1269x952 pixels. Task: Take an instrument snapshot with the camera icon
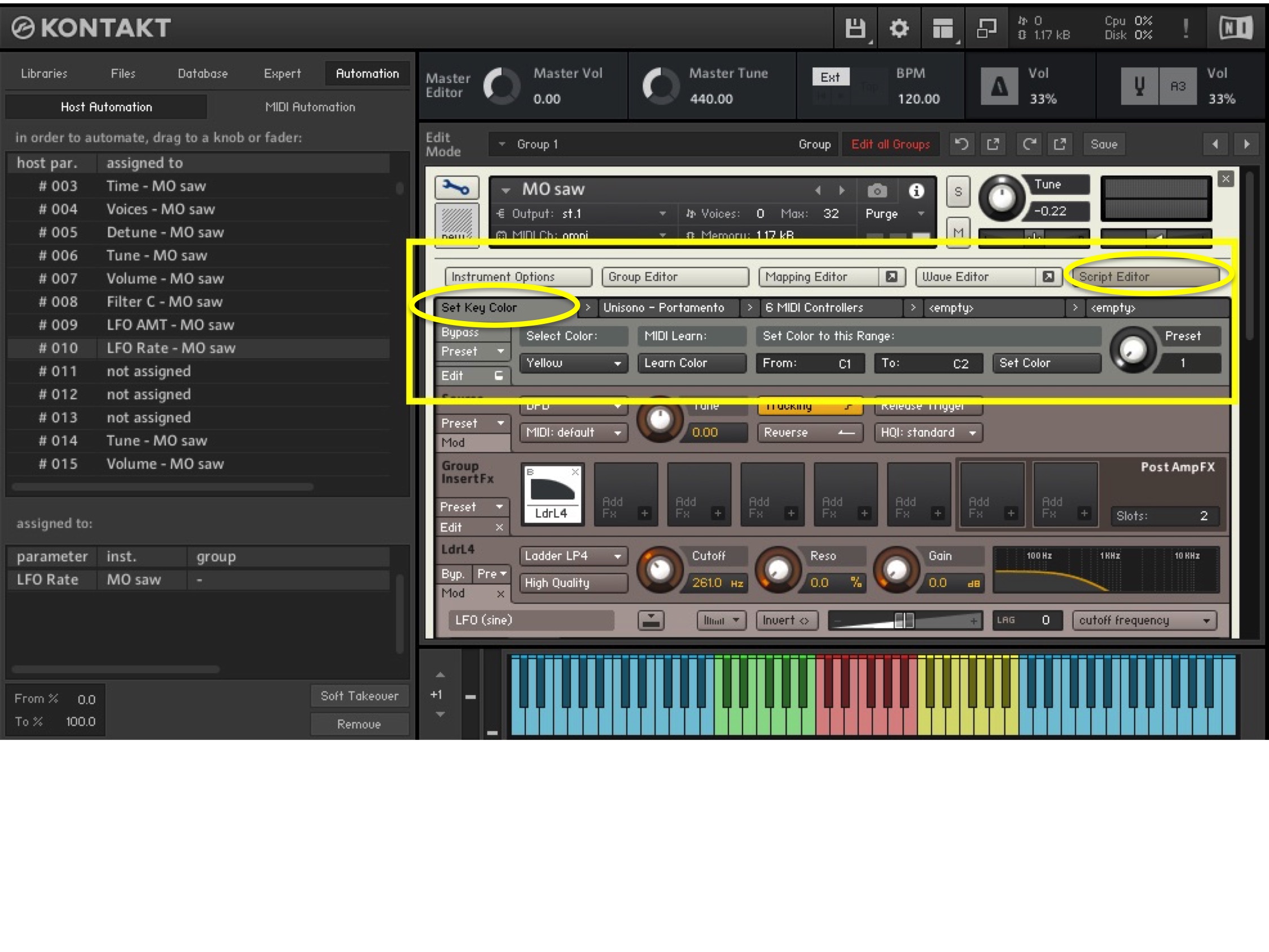tap(877, 191)
